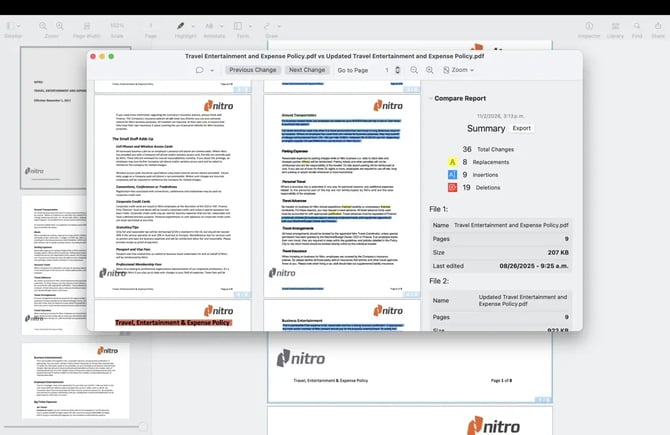Click the Share icon in the main toolbar
Screen dimensions: 670x435
point(658,26)
